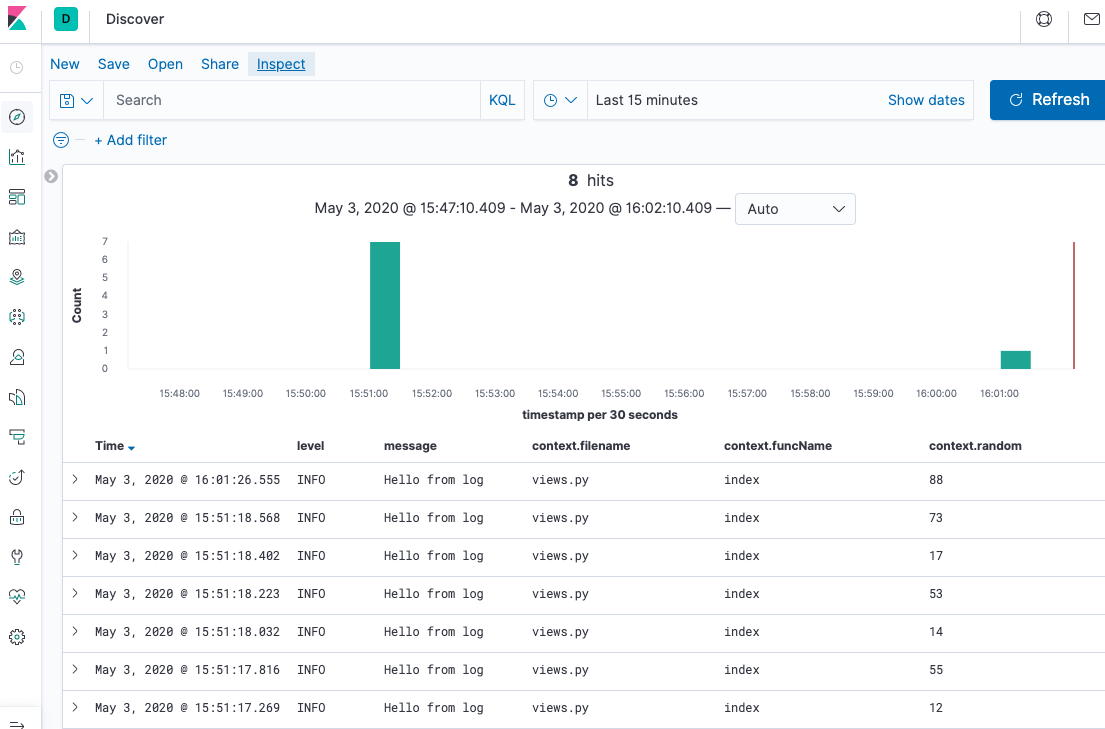Click Share in the top menu
Viewport: 1105px width, 729px height.
(220, 64)
